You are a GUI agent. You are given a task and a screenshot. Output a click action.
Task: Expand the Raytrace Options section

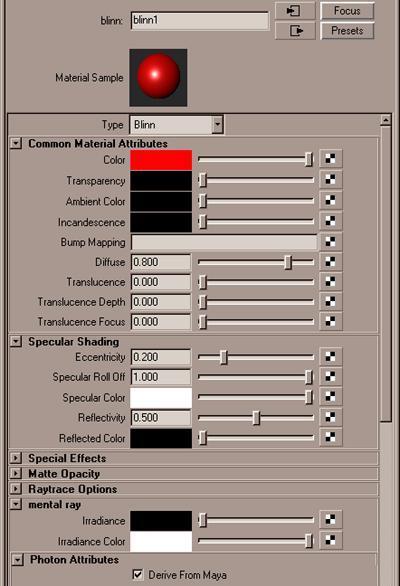(16, 489)
